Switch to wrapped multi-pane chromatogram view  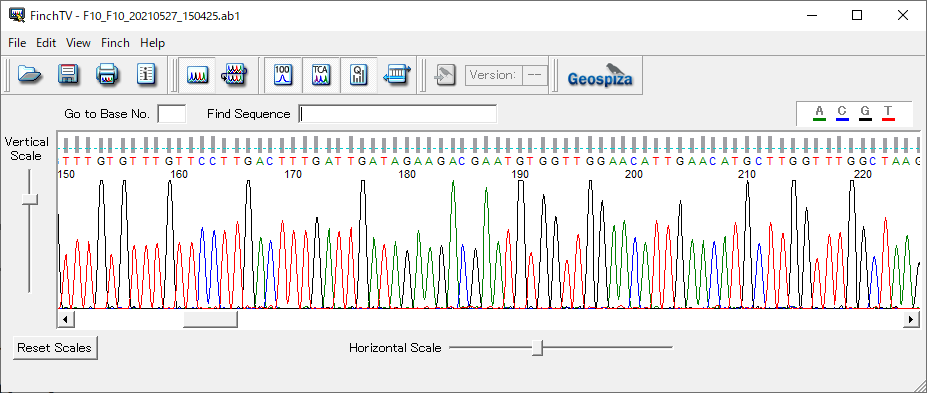[x=234, y=75]
